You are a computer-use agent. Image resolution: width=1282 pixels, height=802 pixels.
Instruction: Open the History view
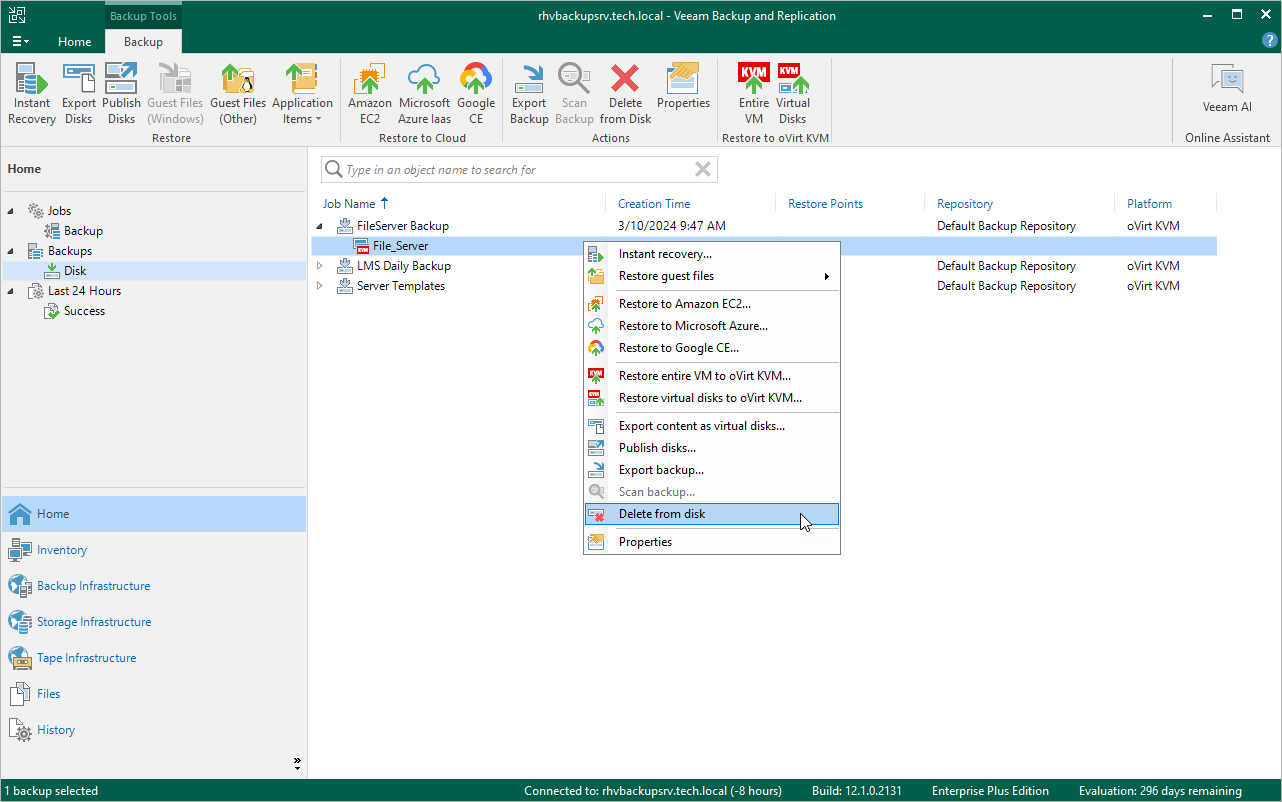[x=154, y=730]
